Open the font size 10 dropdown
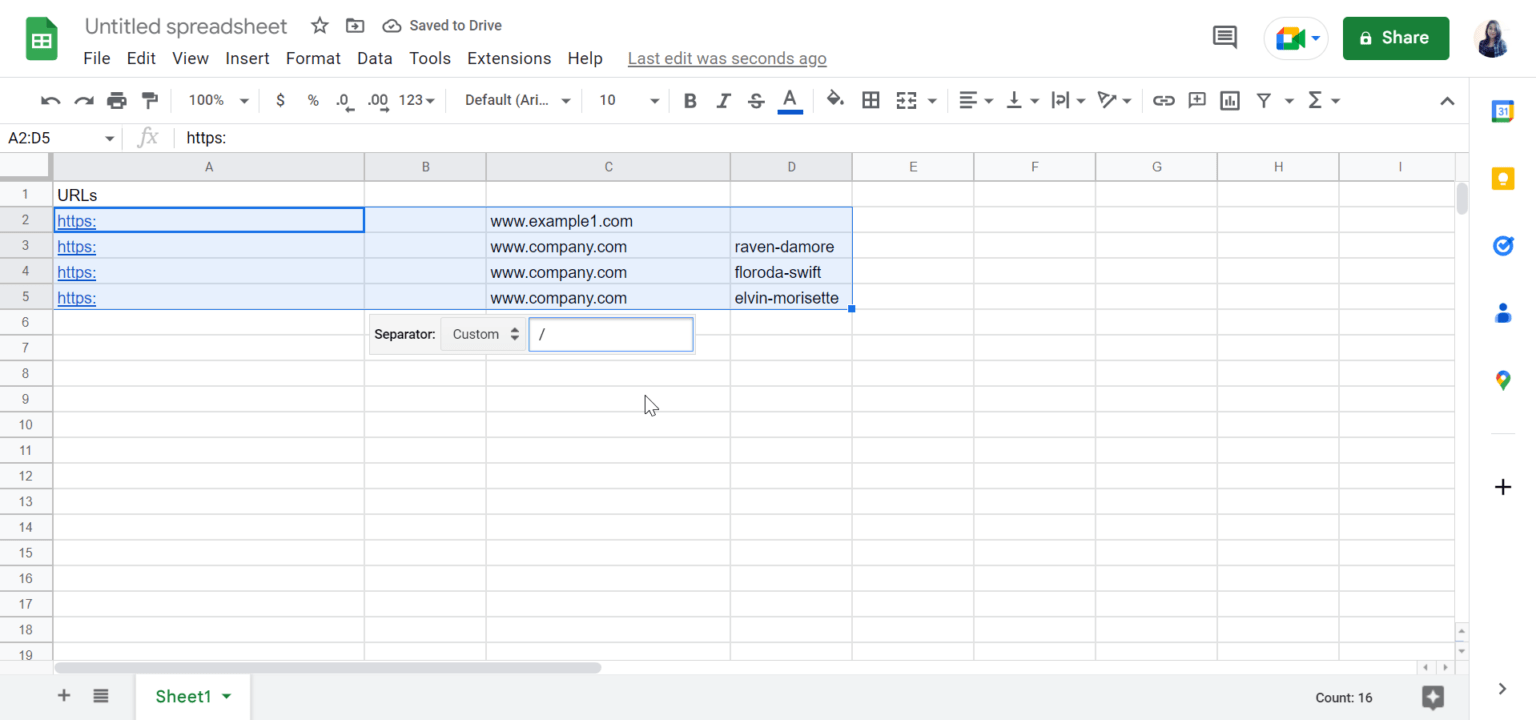 point(630,100)
